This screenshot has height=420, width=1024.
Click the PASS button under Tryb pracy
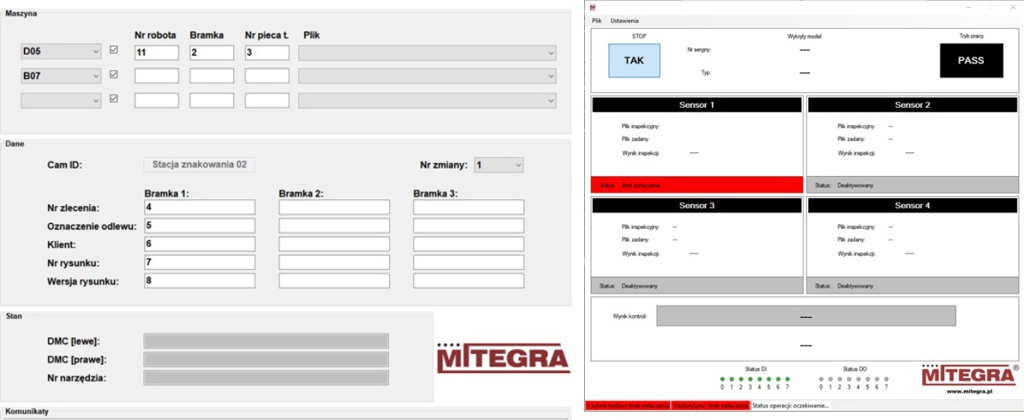click(x=971, y=61)
